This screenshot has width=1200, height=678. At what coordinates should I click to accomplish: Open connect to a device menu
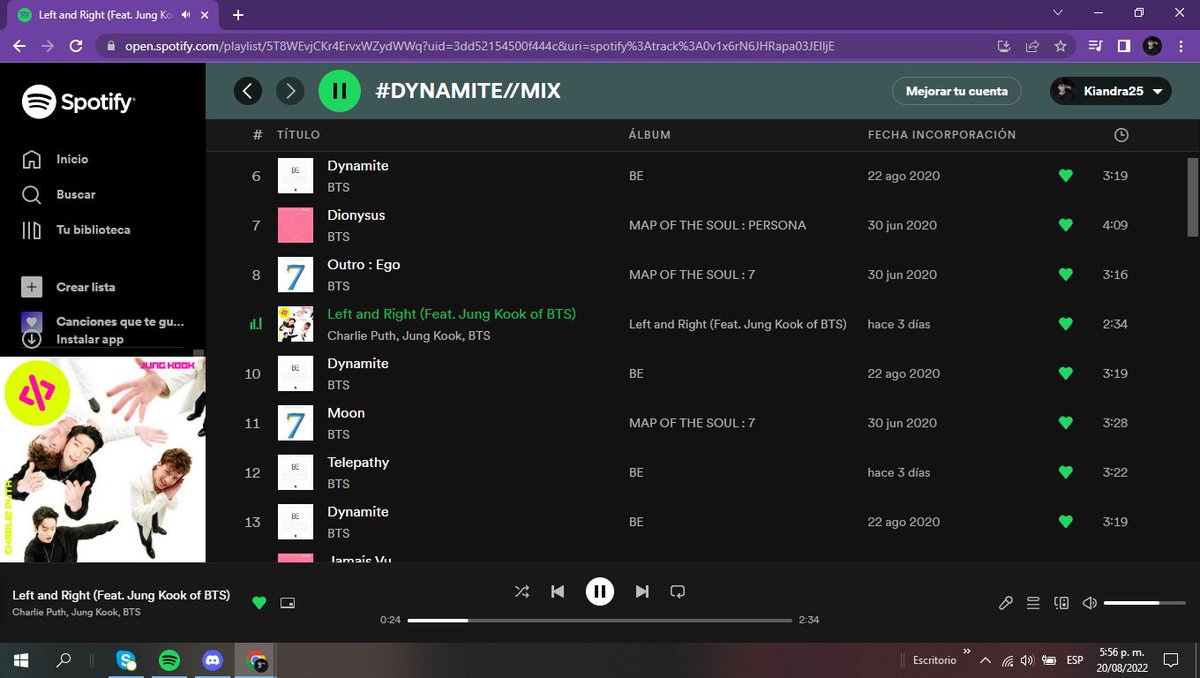(1062, 603)
